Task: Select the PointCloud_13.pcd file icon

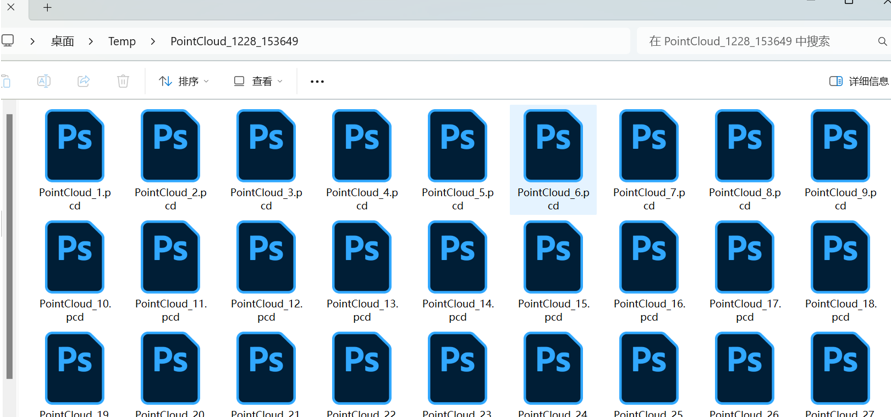Action: tap(362, 257)
